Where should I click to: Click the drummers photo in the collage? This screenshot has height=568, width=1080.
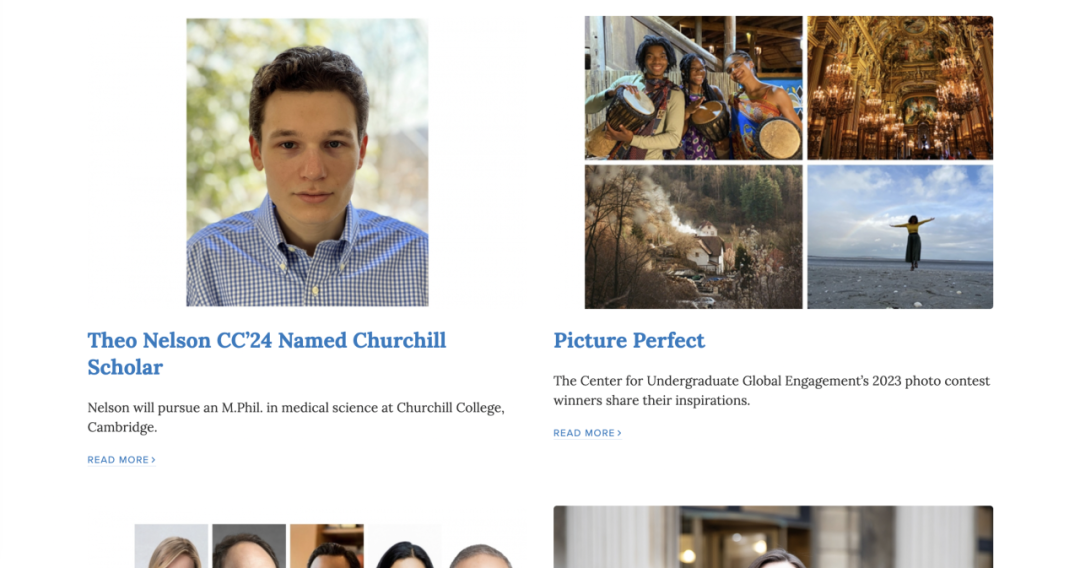click(693, 88)
